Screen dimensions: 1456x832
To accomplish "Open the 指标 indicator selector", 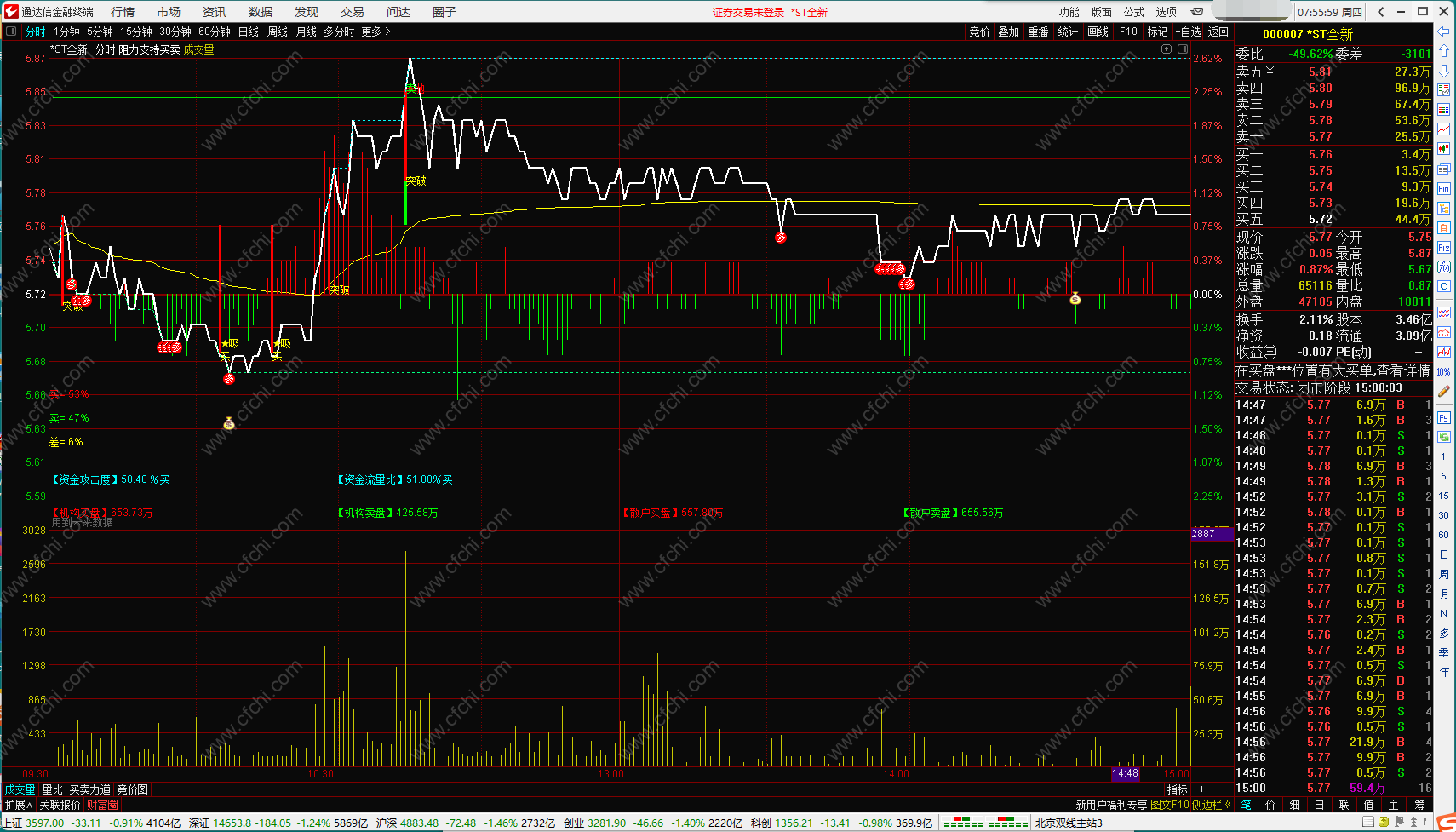I will pyautogui.click(x=1178, y=789).
